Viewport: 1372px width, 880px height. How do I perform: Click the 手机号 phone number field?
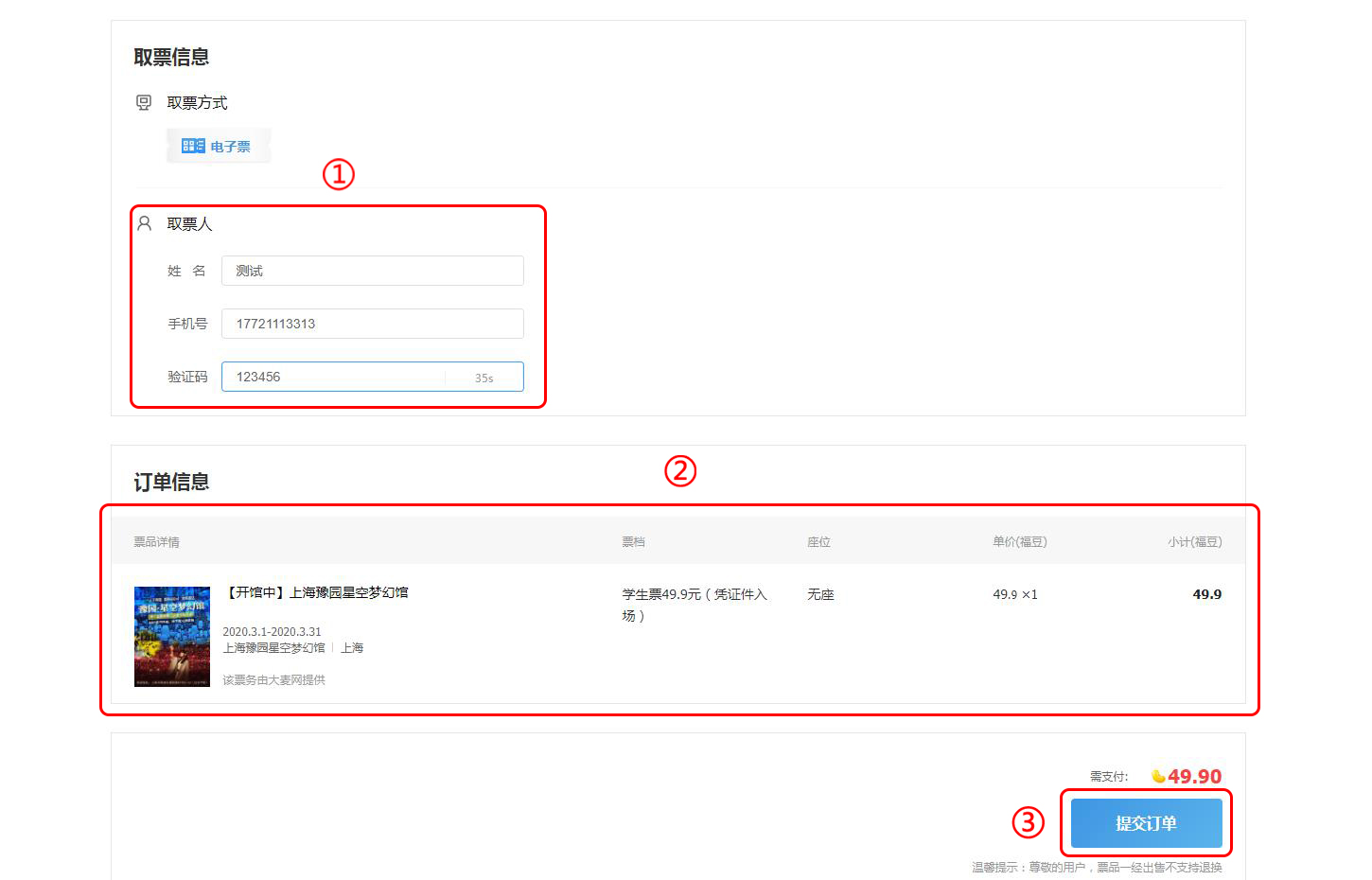pyautogui.click(x=372, y=324)
